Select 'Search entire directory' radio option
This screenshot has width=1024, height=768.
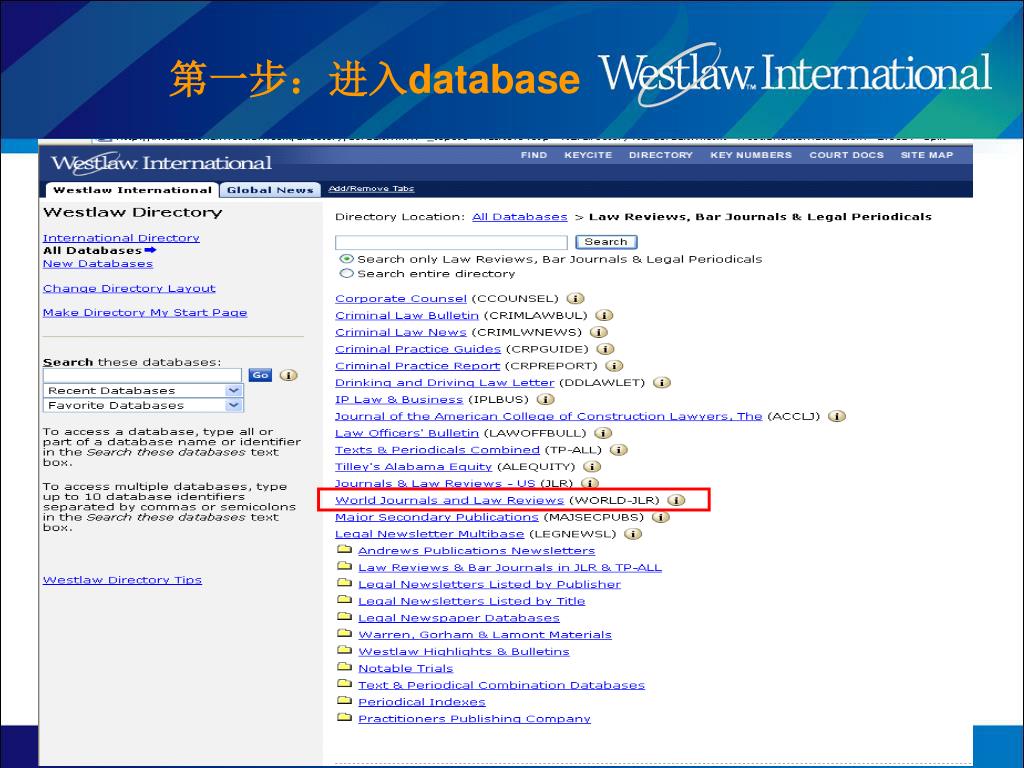point(347,274)
